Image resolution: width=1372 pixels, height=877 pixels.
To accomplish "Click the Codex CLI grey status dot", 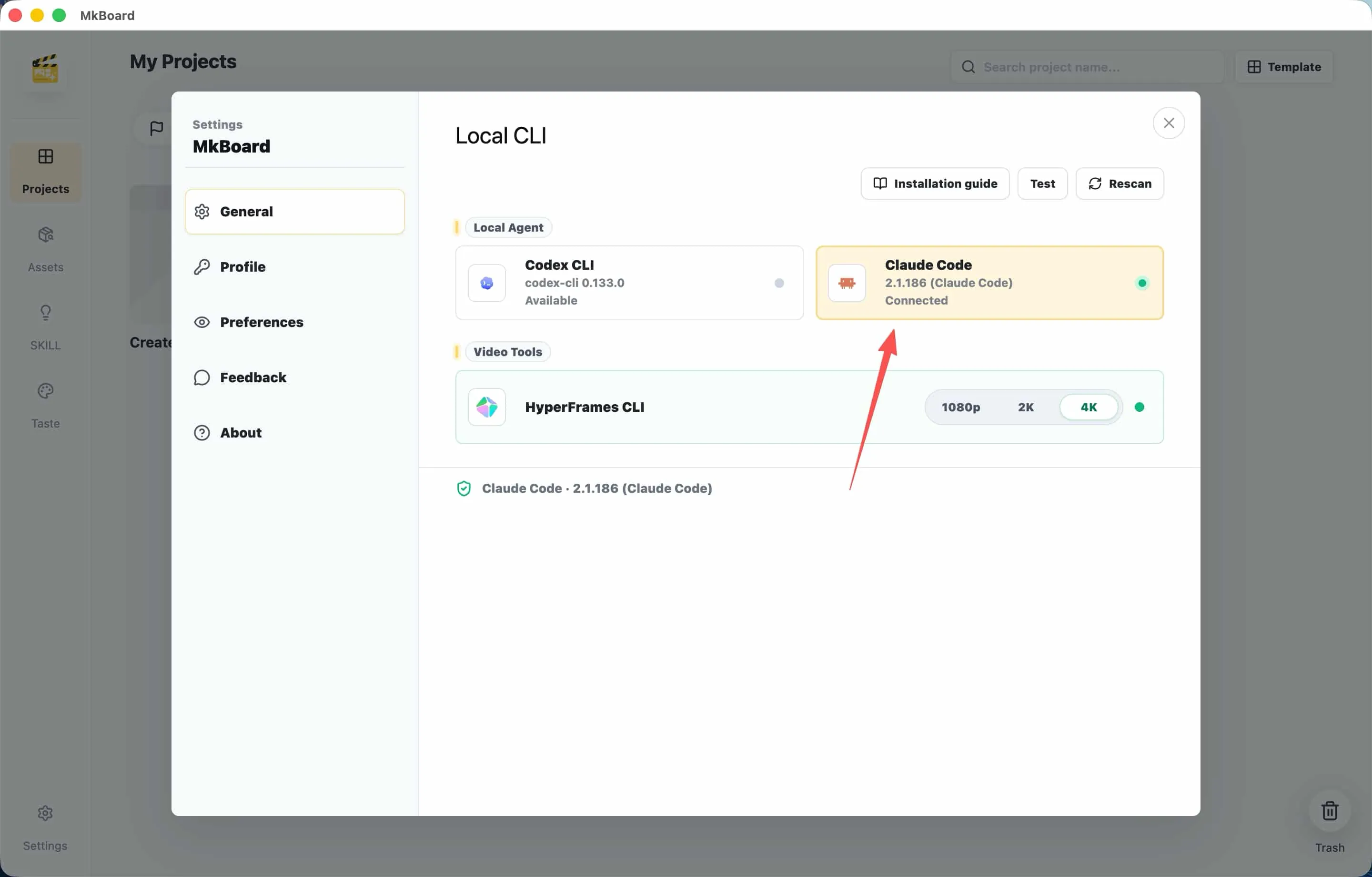I will pyautogui.click(x=779, y=283).
